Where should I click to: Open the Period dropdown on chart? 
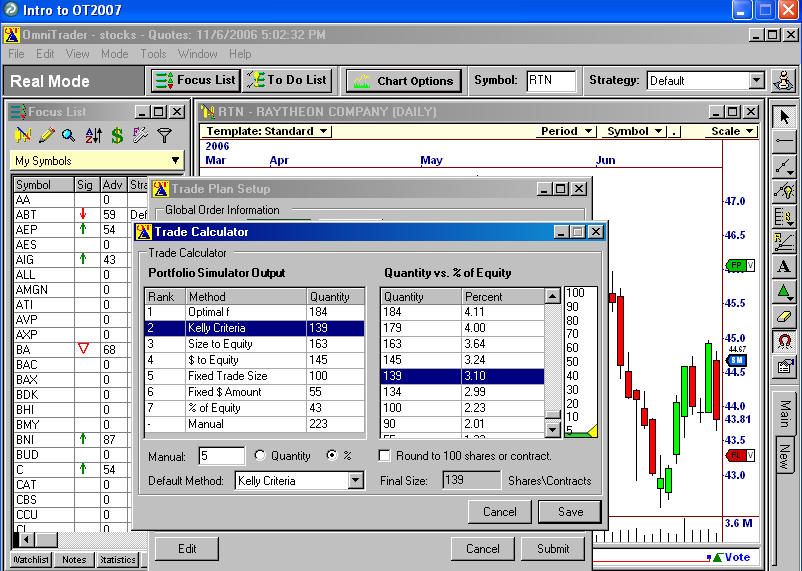pos(567,131)
